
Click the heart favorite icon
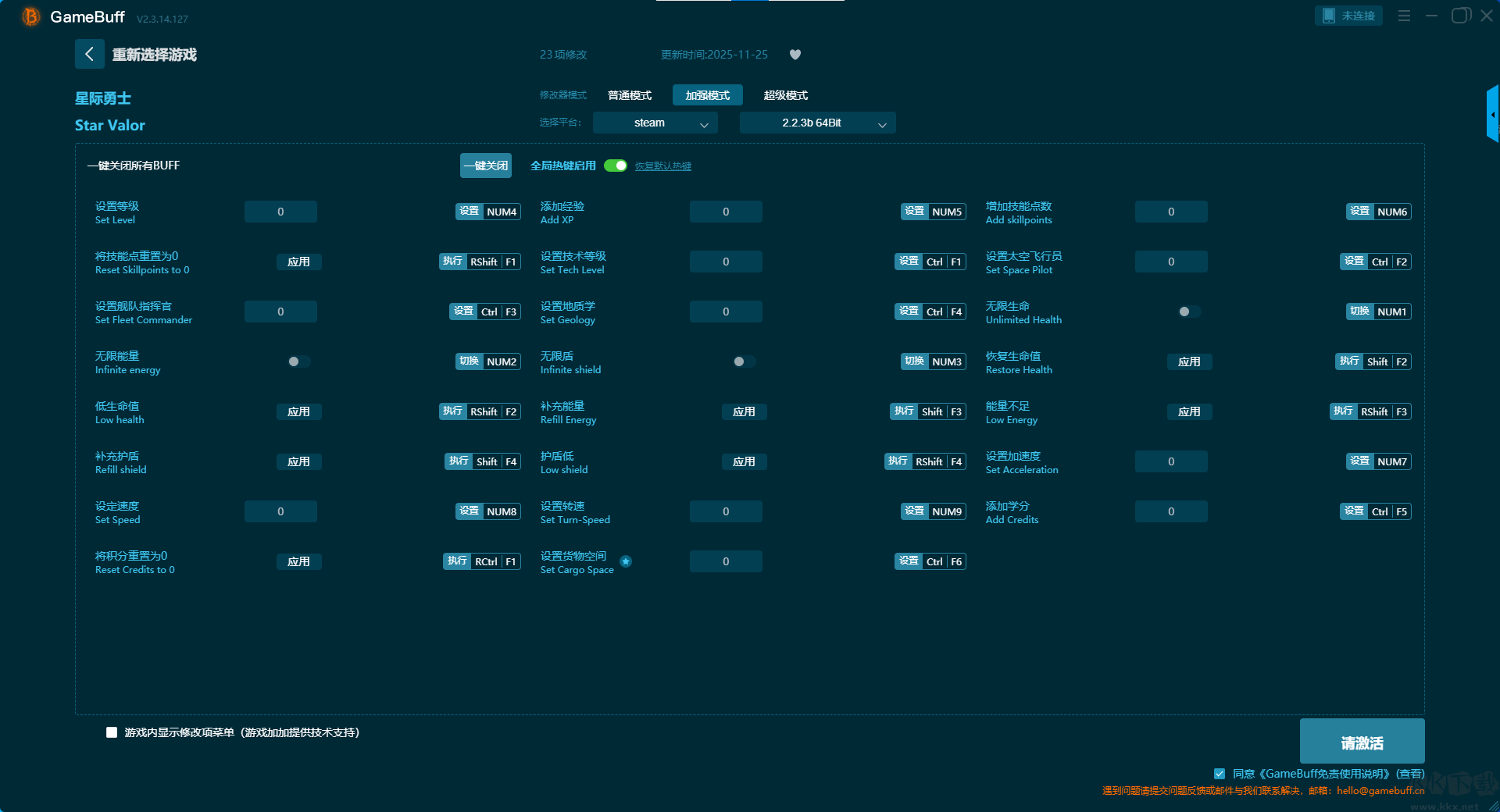(795, 55)
